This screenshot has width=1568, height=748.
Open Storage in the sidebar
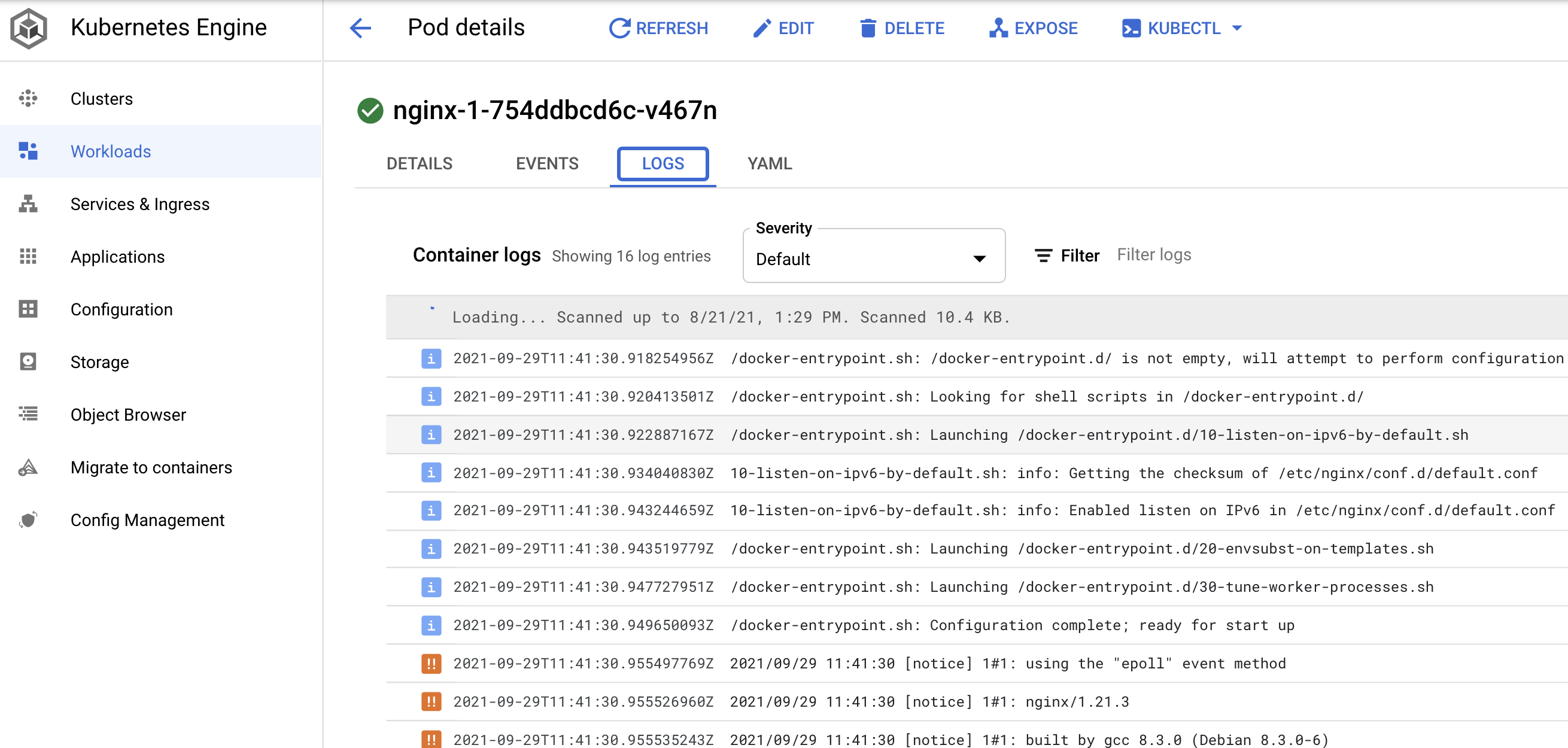click(99, 361)
